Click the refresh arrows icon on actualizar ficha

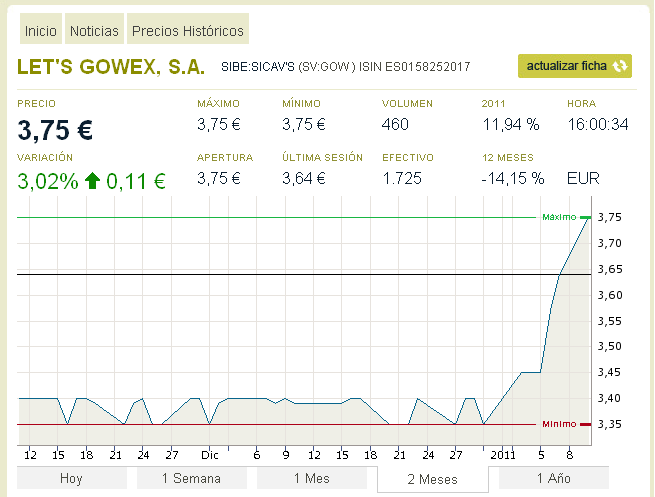pos(621,66)
